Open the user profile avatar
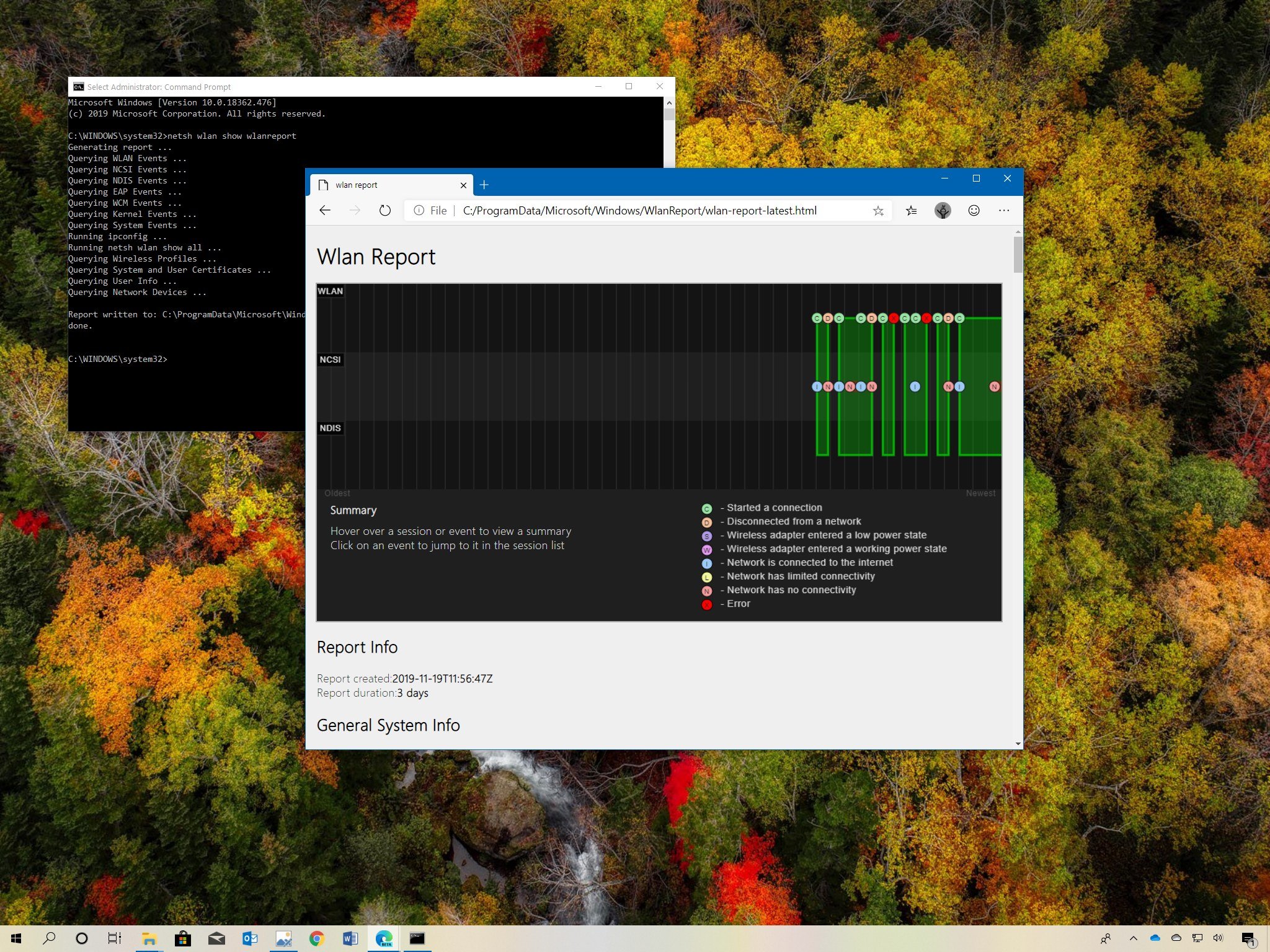This screenshot has width=1270, height=952. [943, 211]
